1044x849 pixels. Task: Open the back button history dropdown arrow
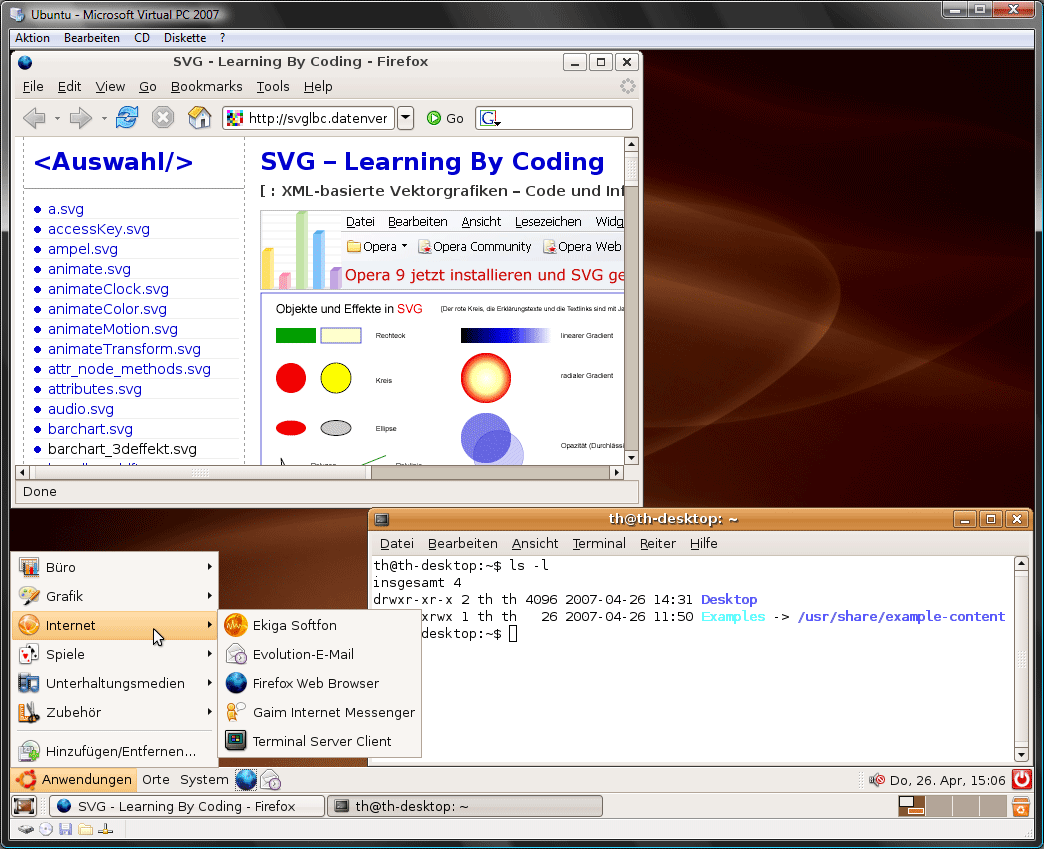pyautogui.click(x=57, y=119)
